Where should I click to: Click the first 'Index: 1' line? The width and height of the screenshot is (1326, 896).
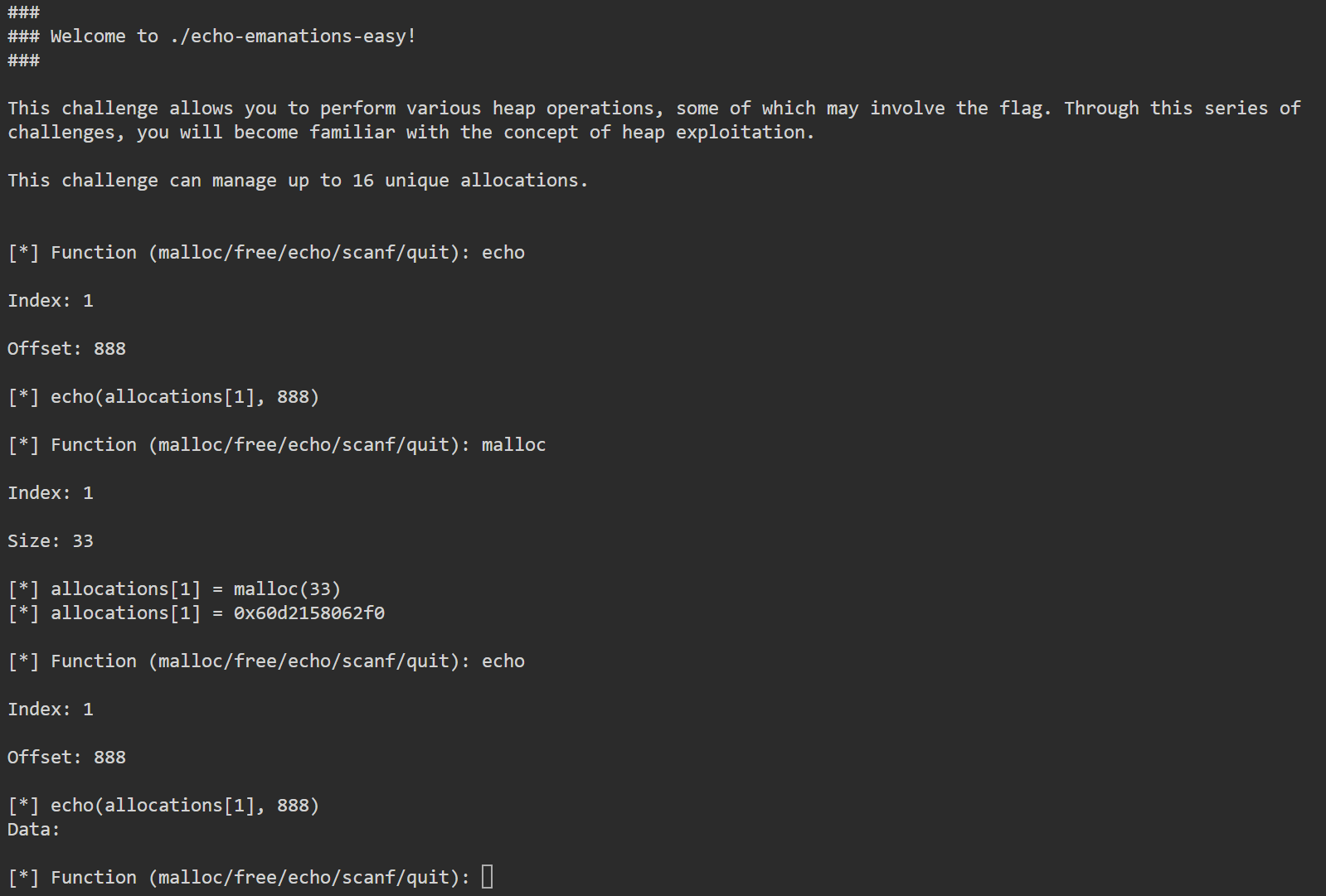click(51, 300)
